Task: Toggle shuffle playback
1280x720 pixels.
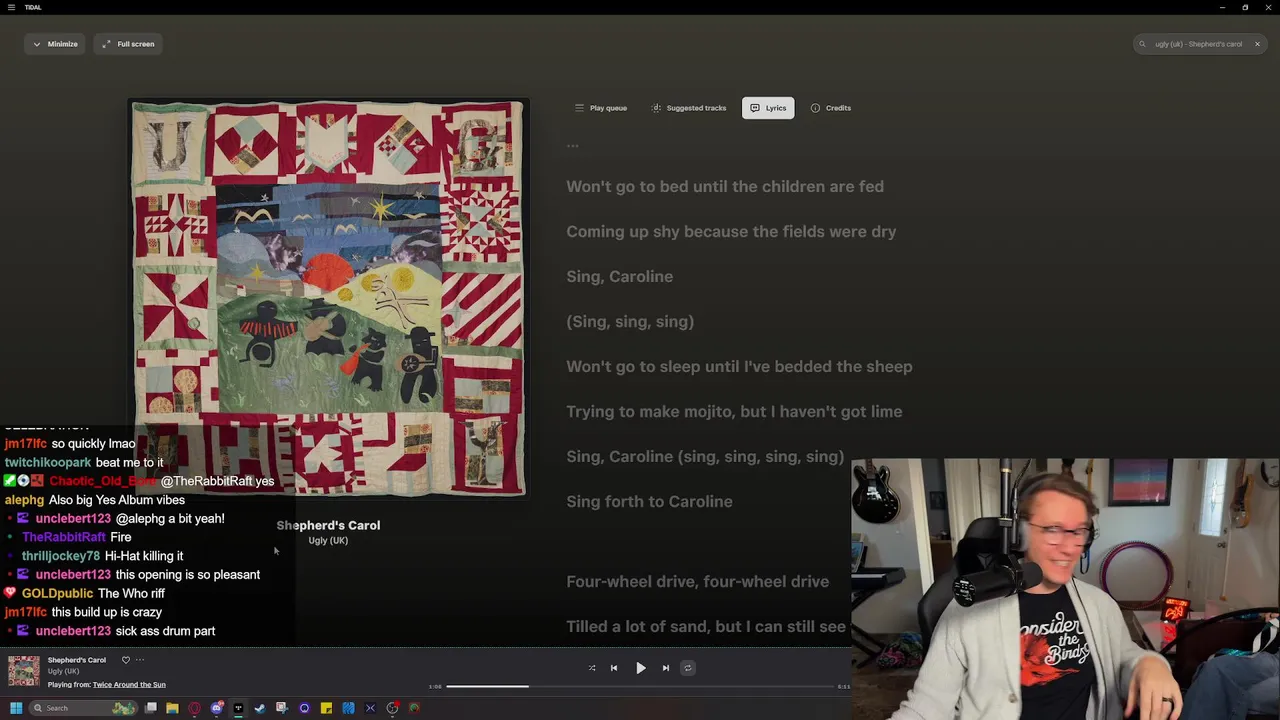Action: pos(592,668)
